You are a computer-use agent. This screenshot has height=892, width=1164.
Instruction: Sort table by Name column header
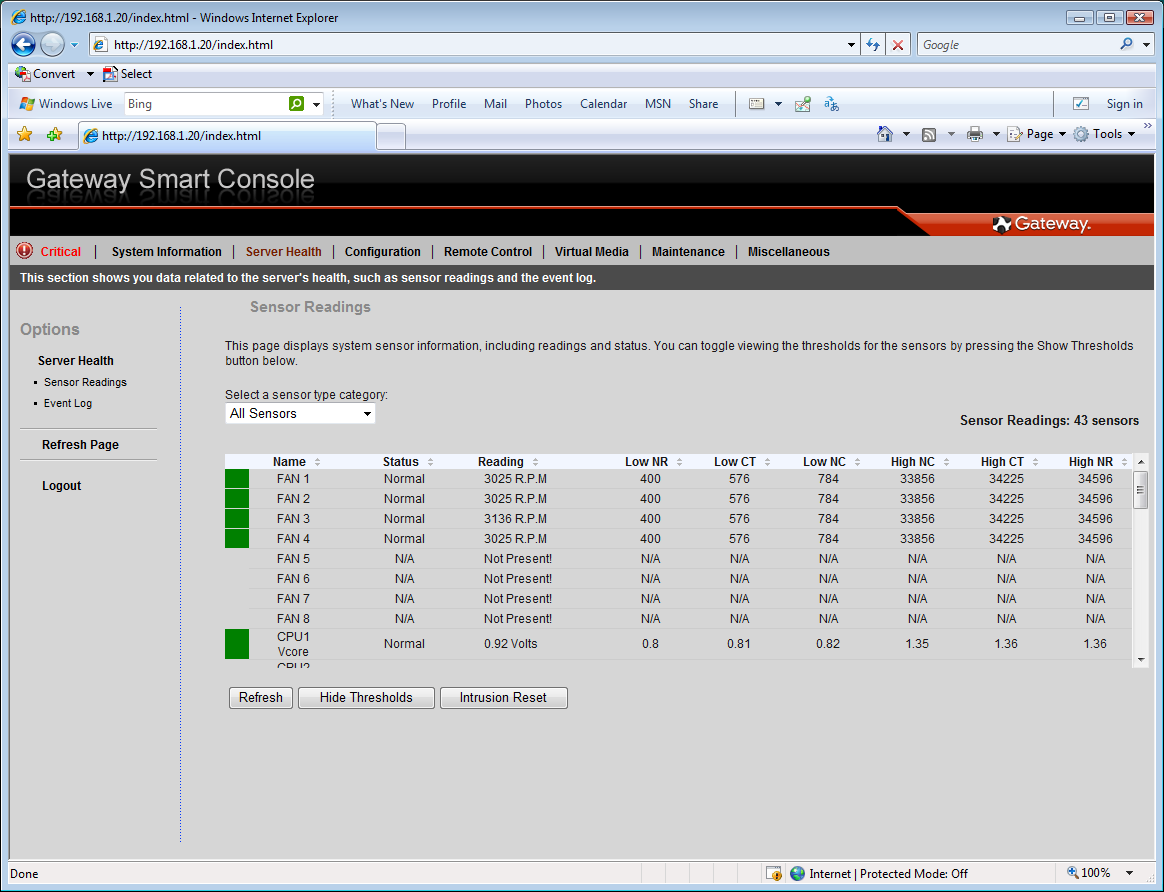click(290, 462)
